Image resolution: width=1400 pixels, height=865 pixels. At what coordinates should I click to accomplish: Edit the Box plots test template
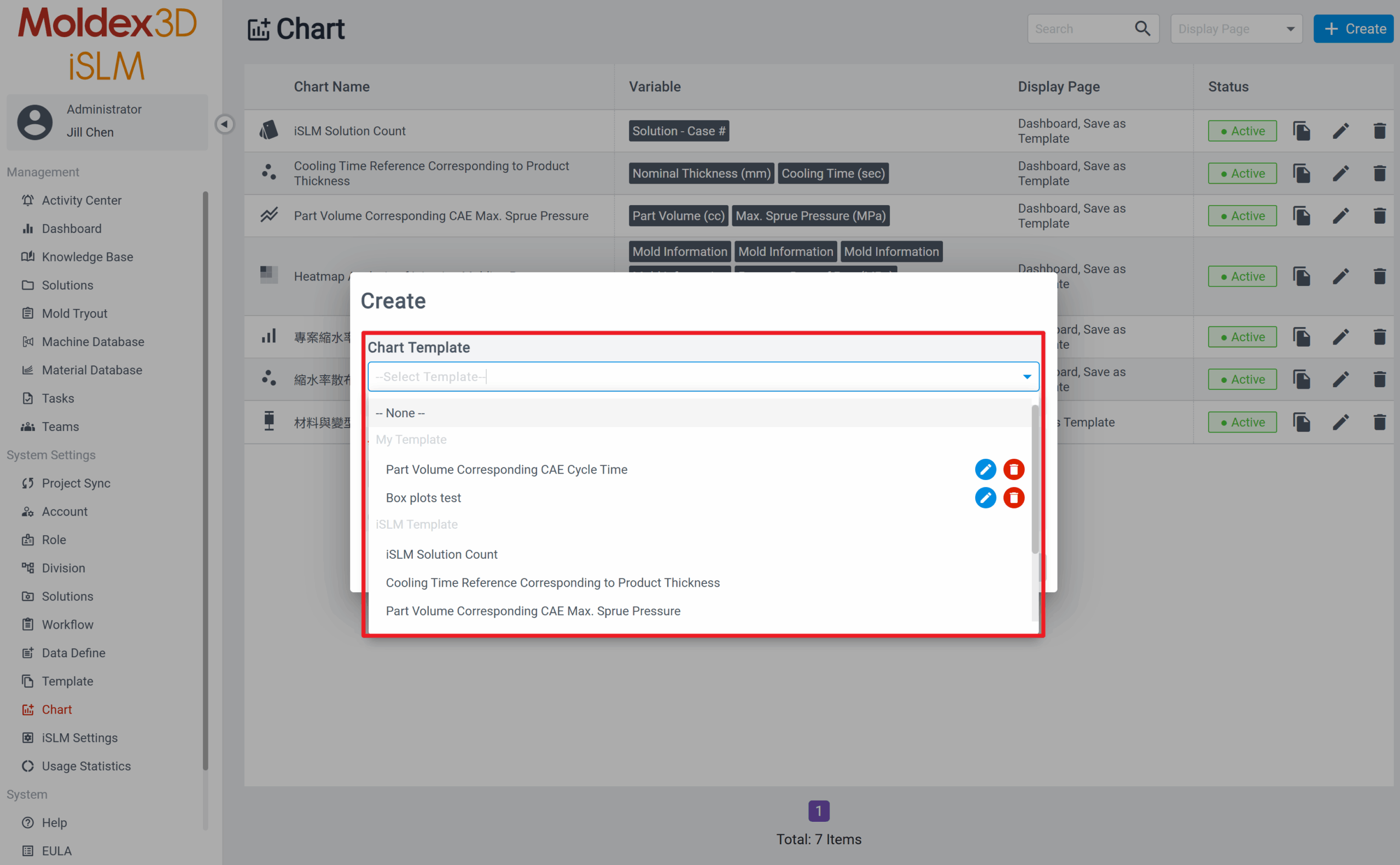(x=985, y=498)
